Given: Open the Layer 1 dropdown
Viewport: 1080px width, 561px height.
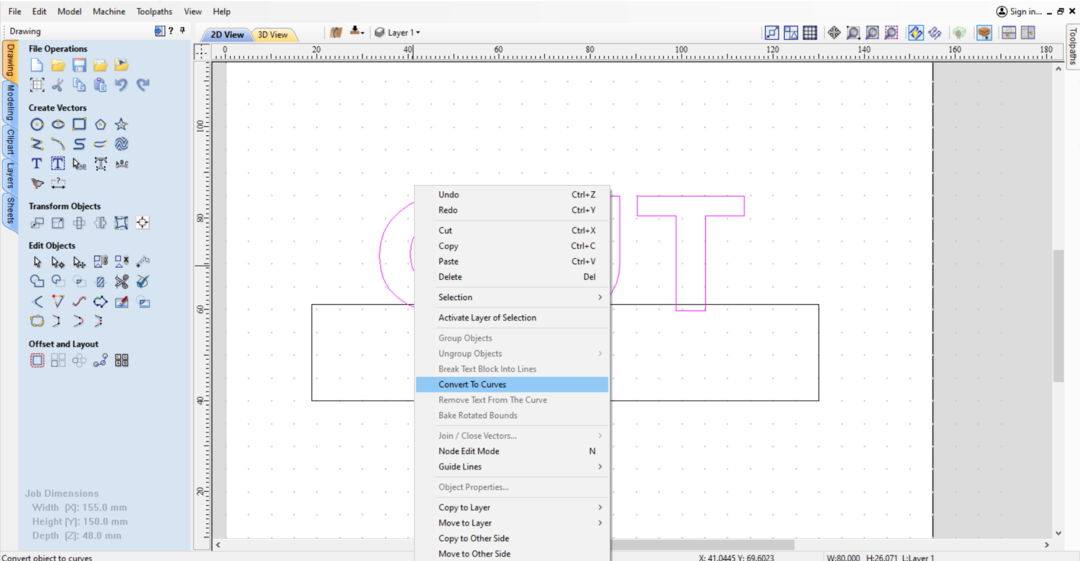Looking at the screenshot, I should [397, 33].
